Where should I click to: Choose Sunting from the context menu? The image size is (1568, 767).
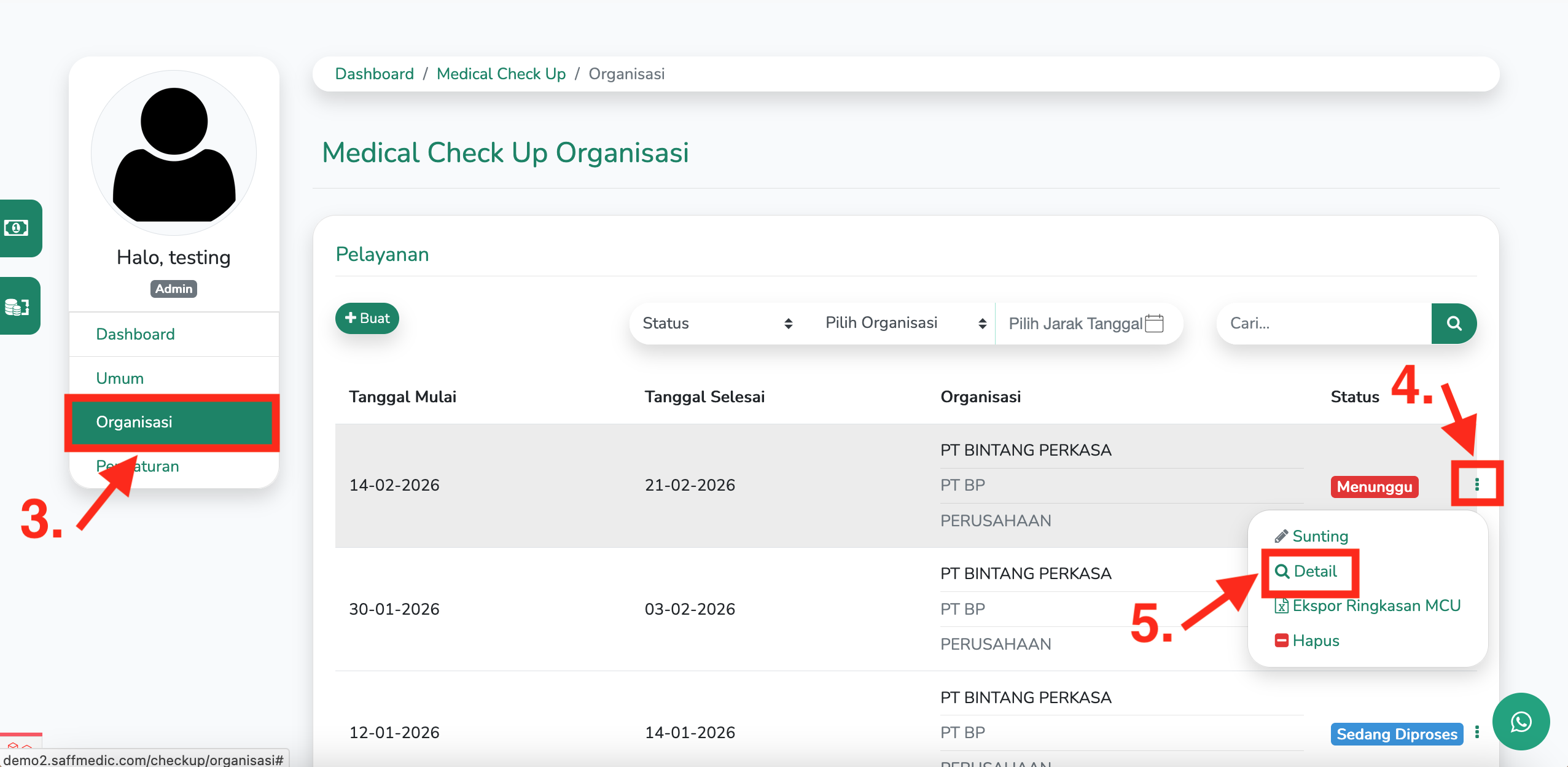pos(1319,536)
